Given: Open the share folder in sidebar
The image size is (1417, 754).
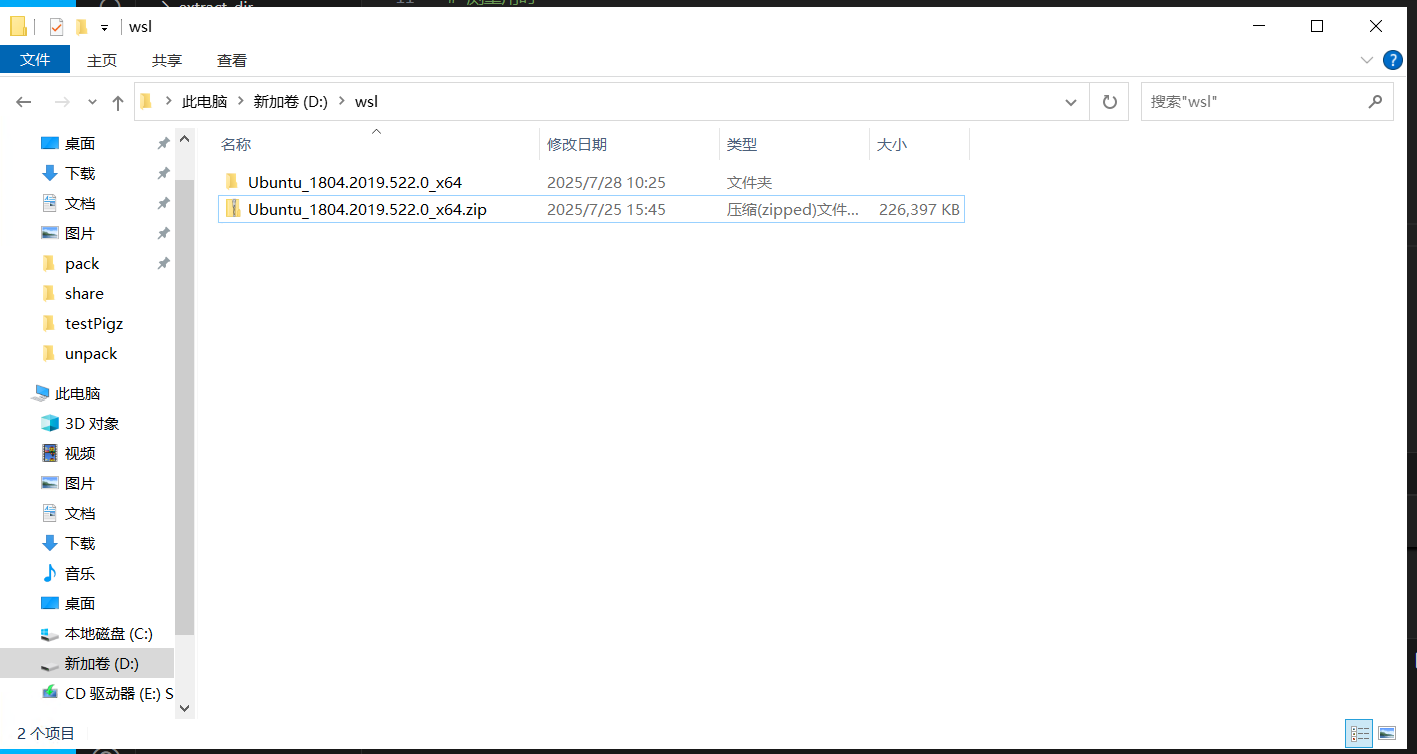Looking at the screenshot, I should (x=84, y=293).
